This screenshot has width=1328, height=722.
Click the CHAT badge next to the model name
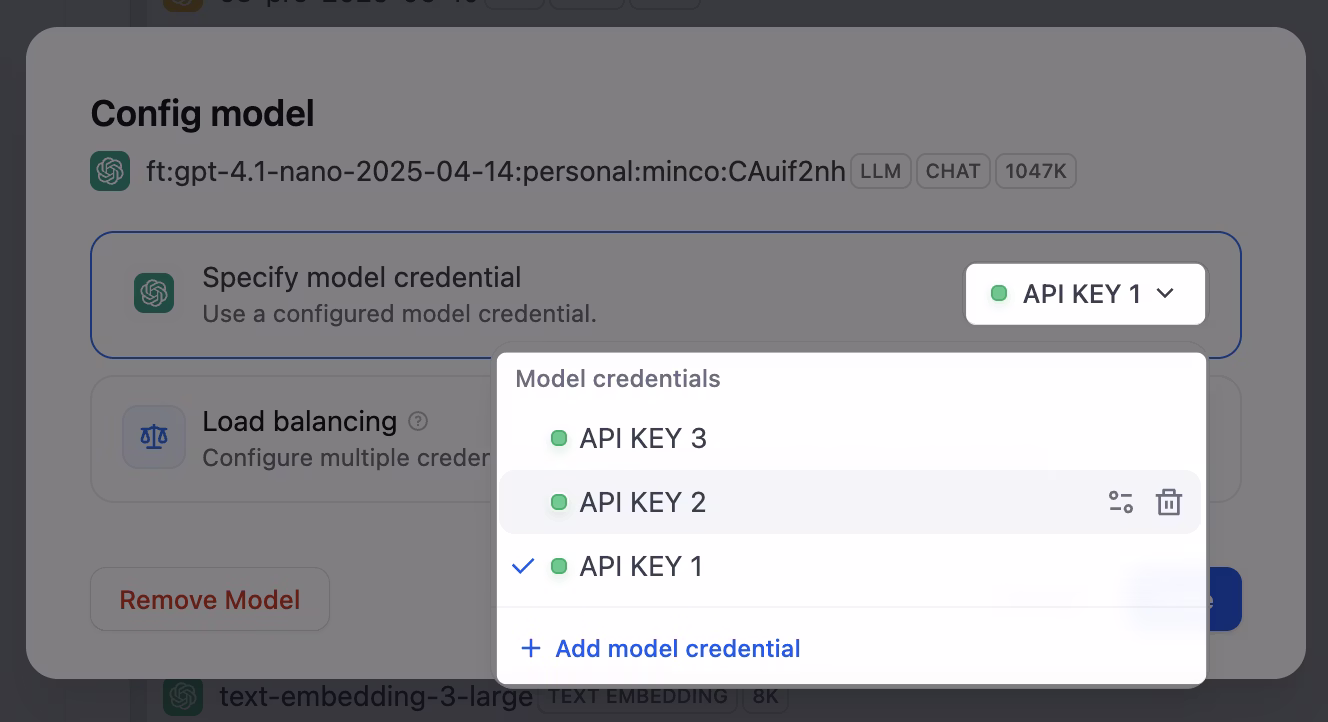point(953,171)
